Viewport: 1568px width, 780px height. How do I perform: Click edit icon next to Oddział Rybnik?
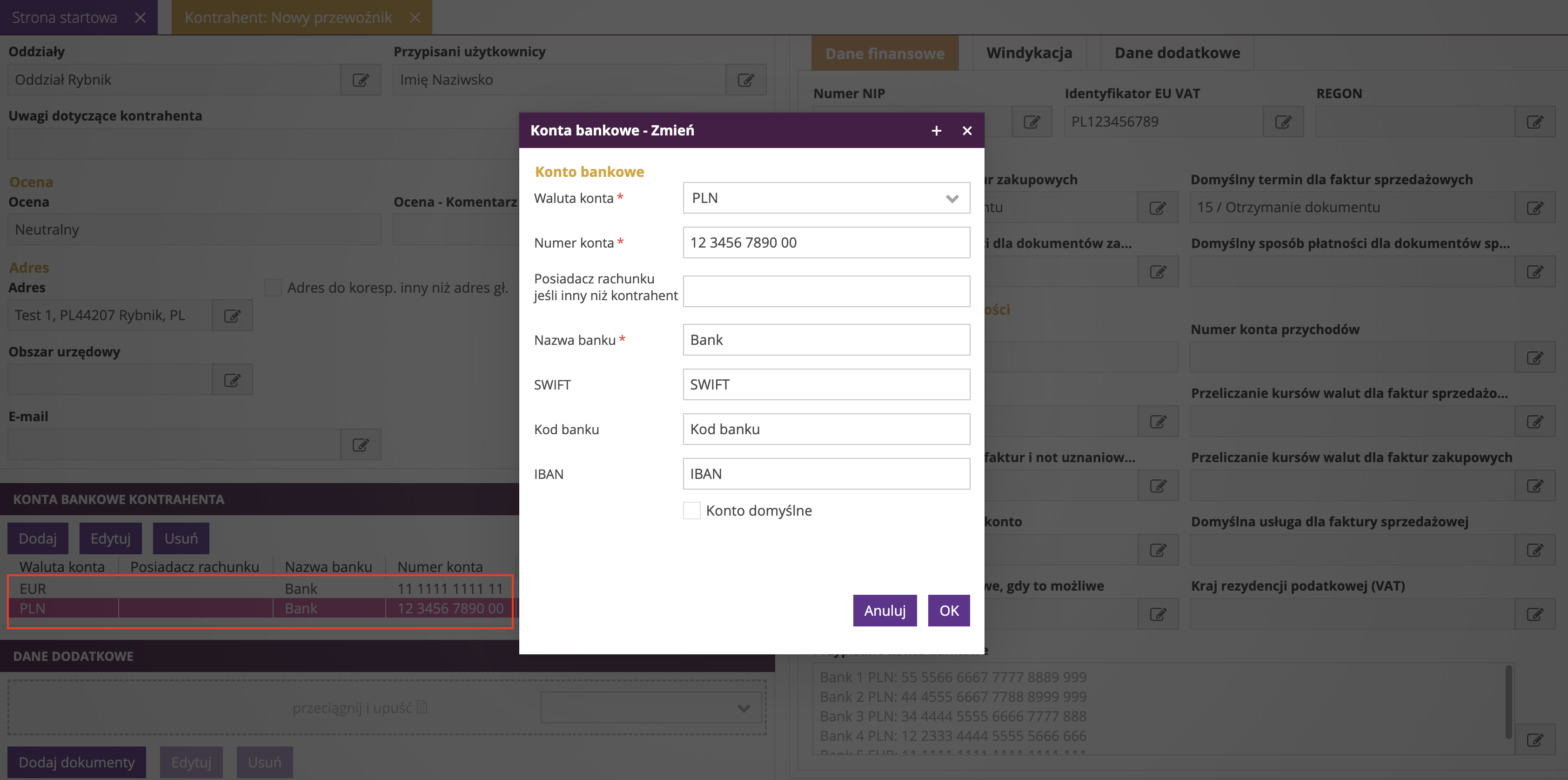pos(360,80)
